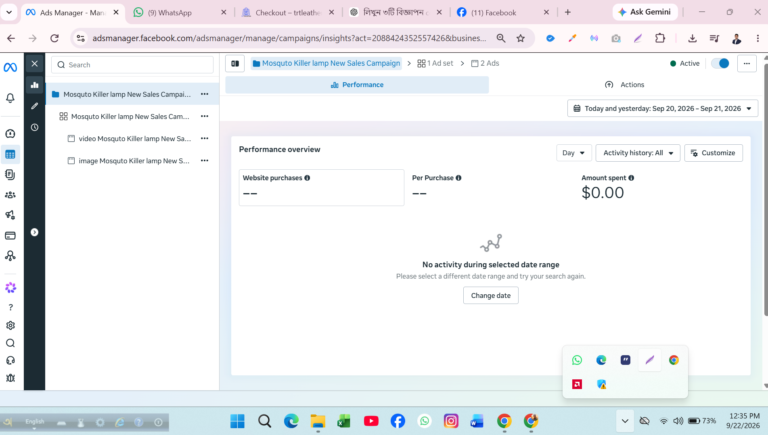Open Billing card icon in sidebar
Image resolution: width=768 pixels, height=435 pixels.
[x=10, y=236]
